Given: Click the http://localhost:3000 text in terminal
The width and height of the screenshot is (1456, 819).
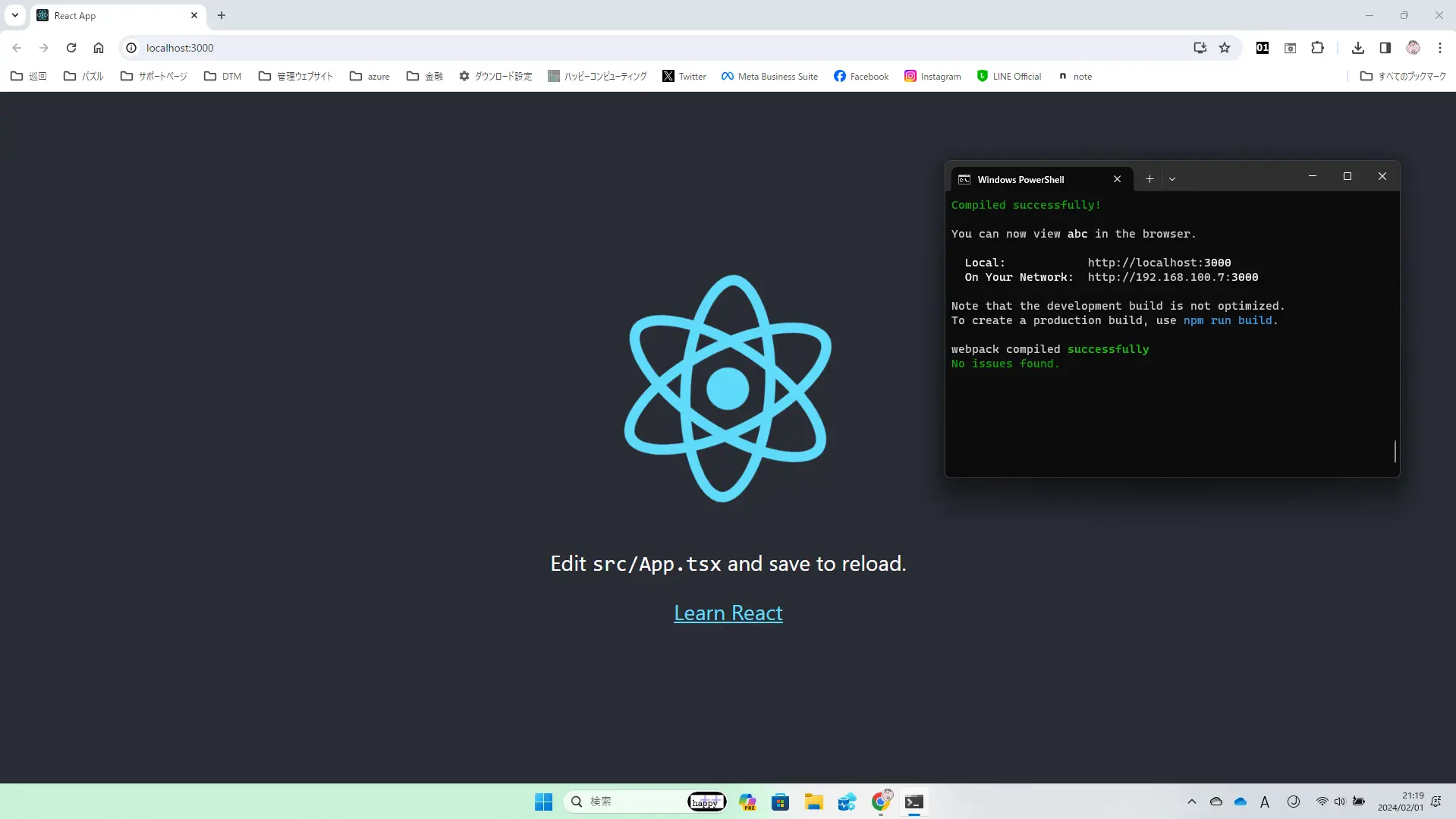Looking at the screenshot, I should (x=1159, y=263).
